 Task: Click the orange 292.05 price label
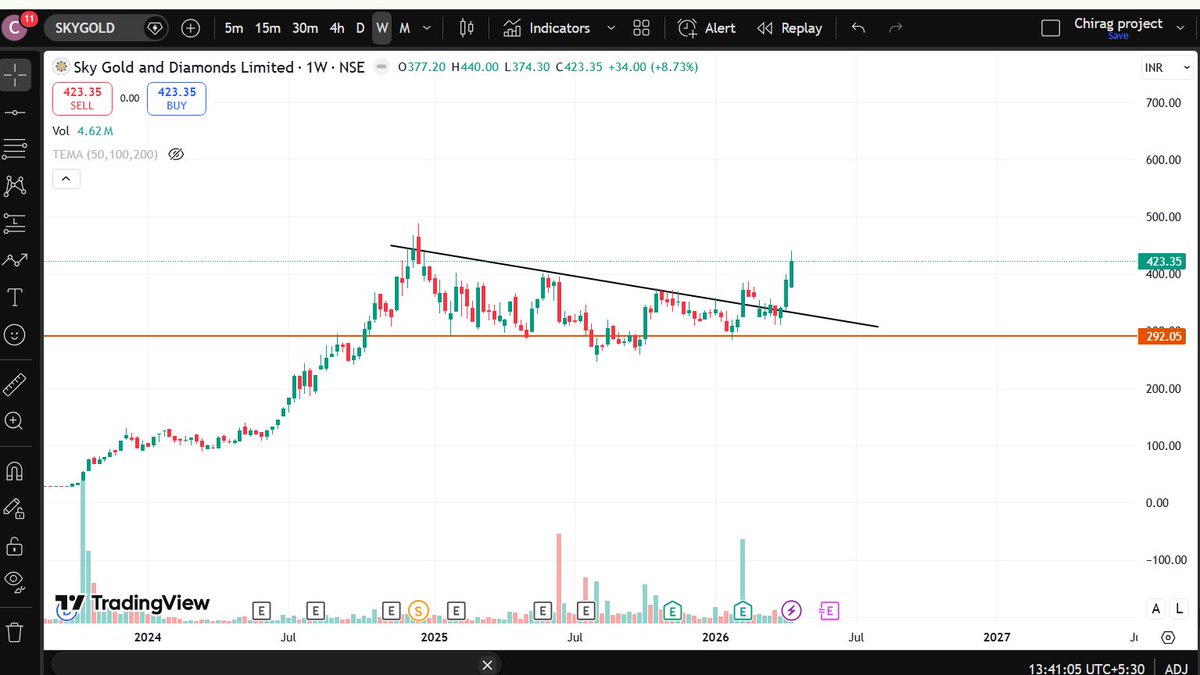(1162, 337)
